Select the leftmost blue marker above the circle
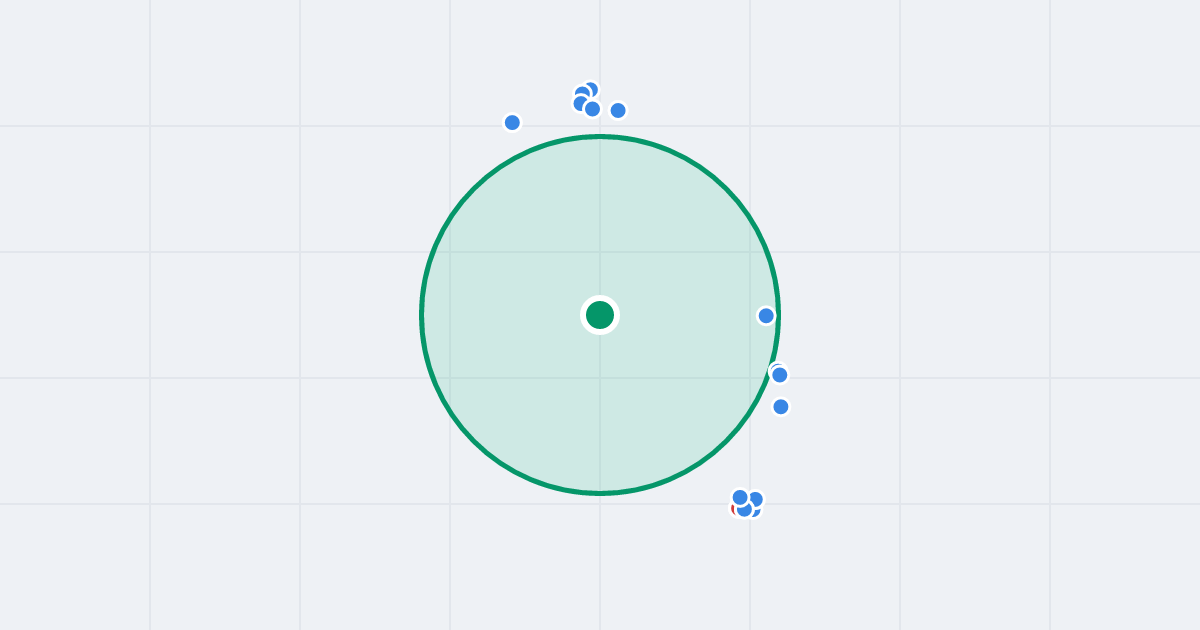The height and width of the screenshot is (630, 1200). pos(512,123)
